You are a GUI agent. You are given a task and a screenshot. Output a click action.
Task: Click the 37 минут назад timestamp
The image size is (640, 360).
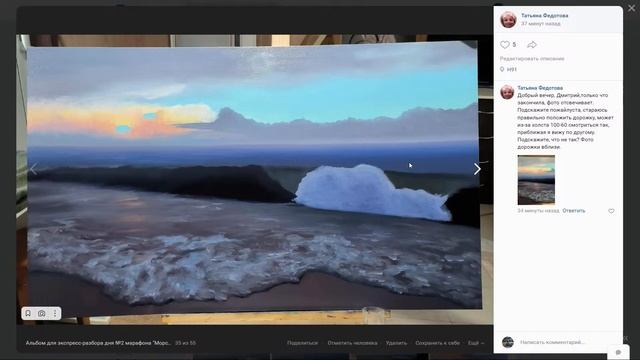pyautogui.click(x=541, y=24)
